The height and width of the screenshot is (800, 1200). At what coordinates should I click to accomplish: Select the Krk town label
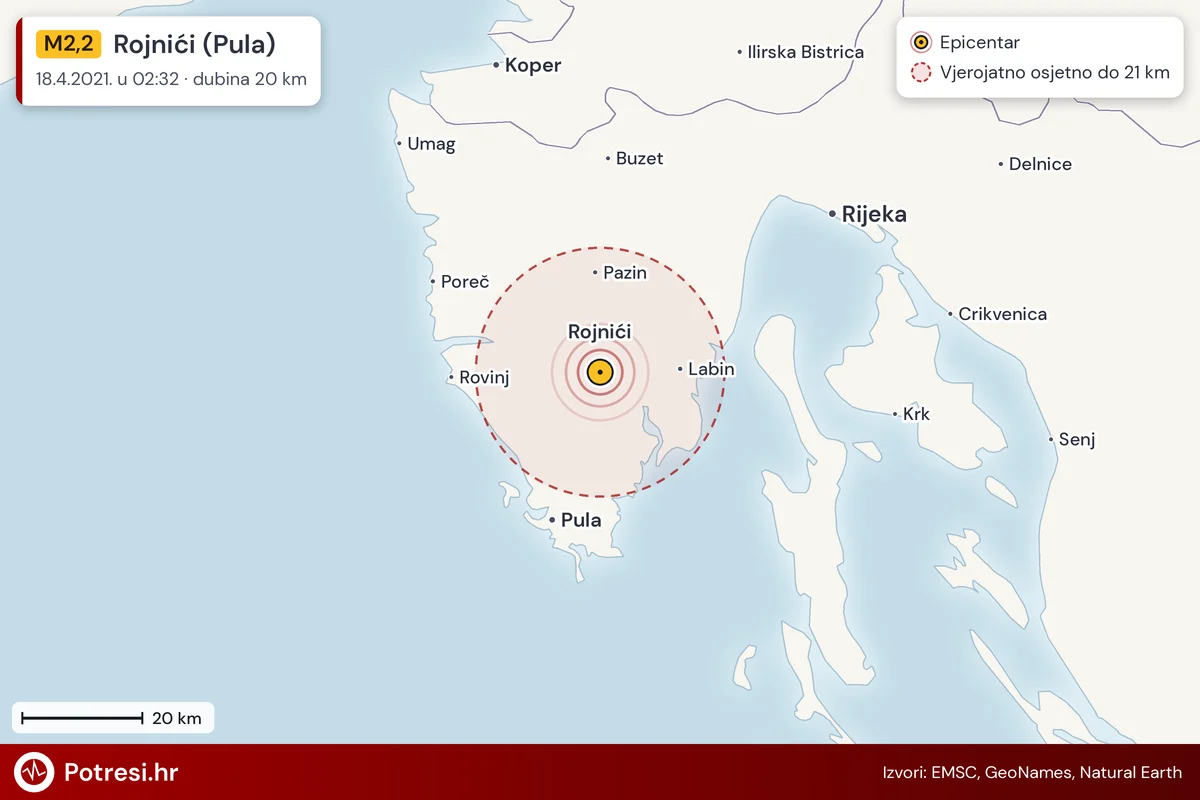(916, 414)
